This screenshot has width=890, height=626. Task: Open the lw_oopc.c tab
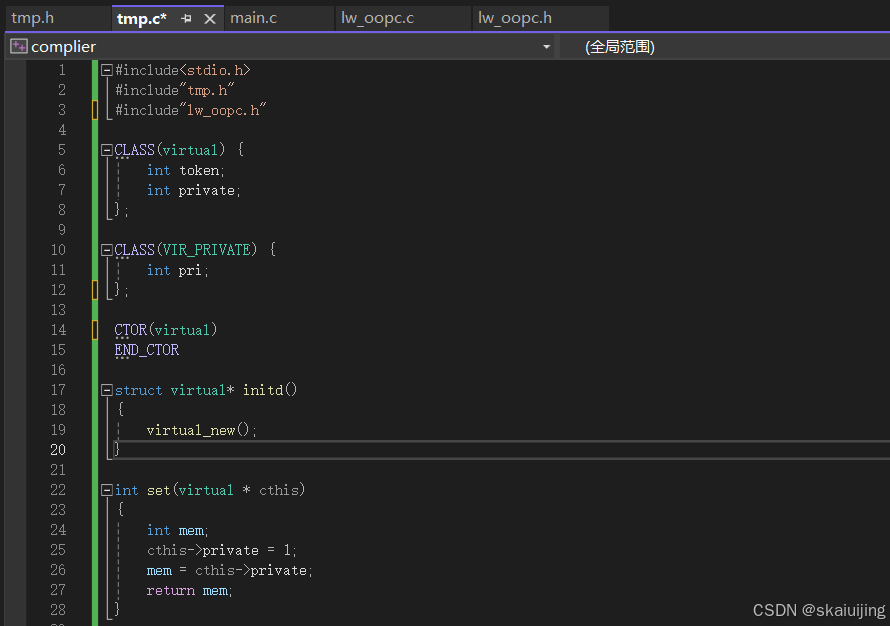(377, 18)
